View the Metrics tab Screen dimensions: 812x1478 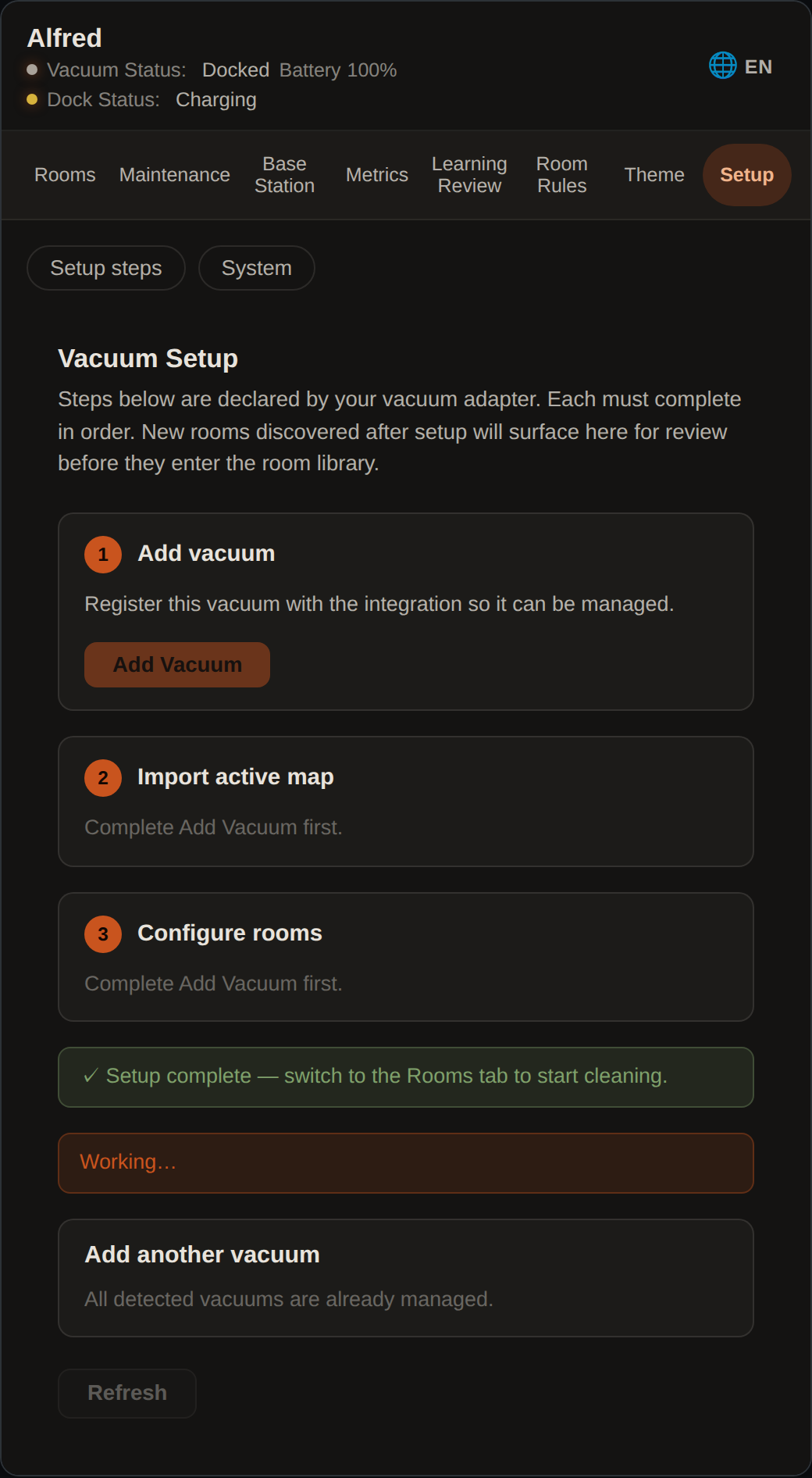click(377, 175)
